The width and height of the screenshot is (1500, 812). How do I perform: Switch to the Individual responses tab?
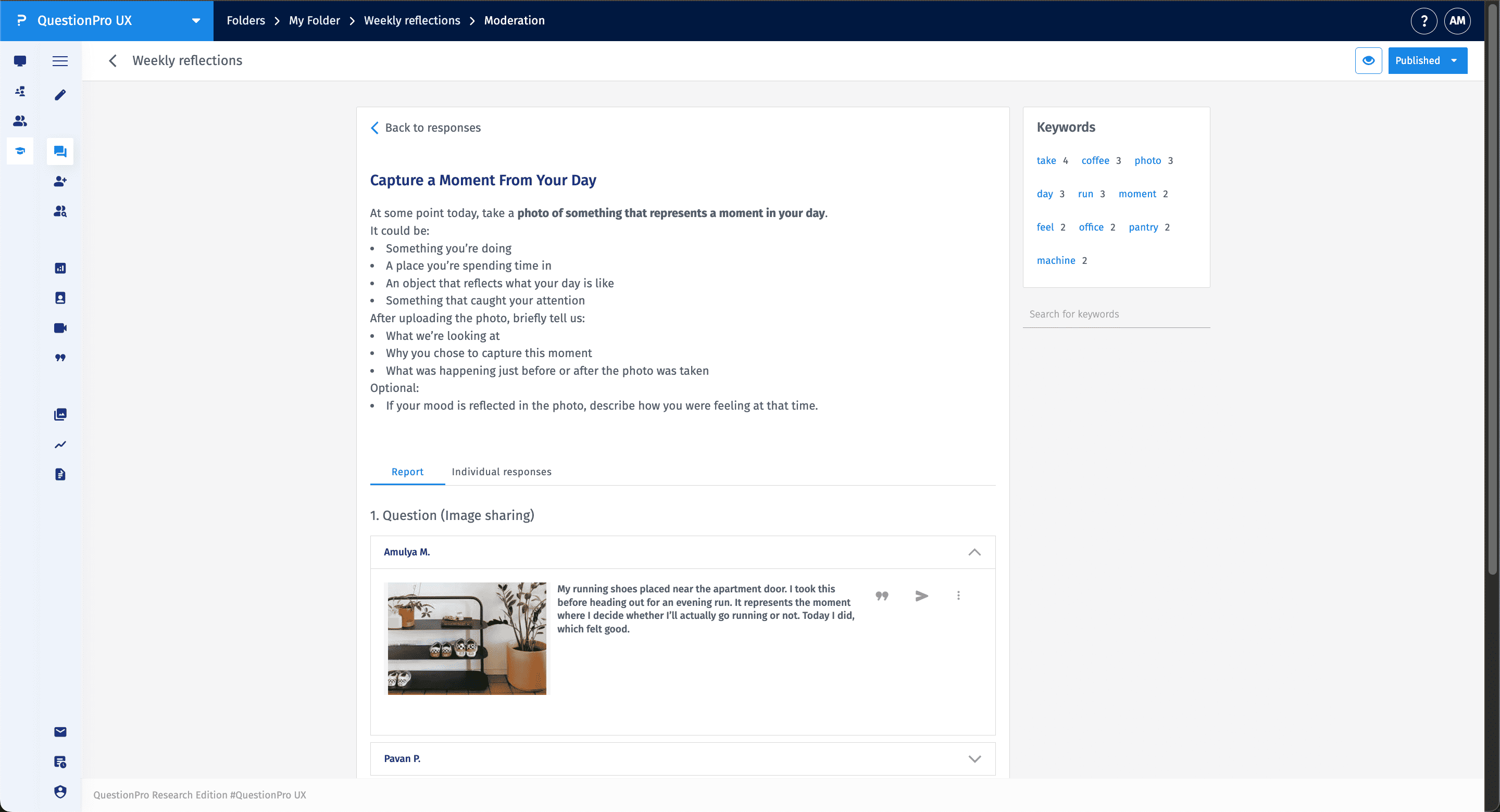[x=501, y=472]
